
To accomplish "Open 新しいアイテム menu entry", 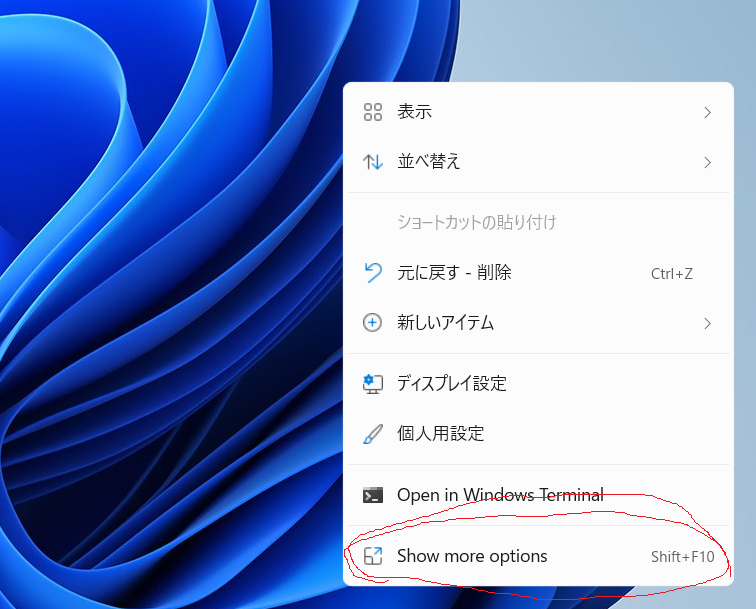I will (539, 323).
